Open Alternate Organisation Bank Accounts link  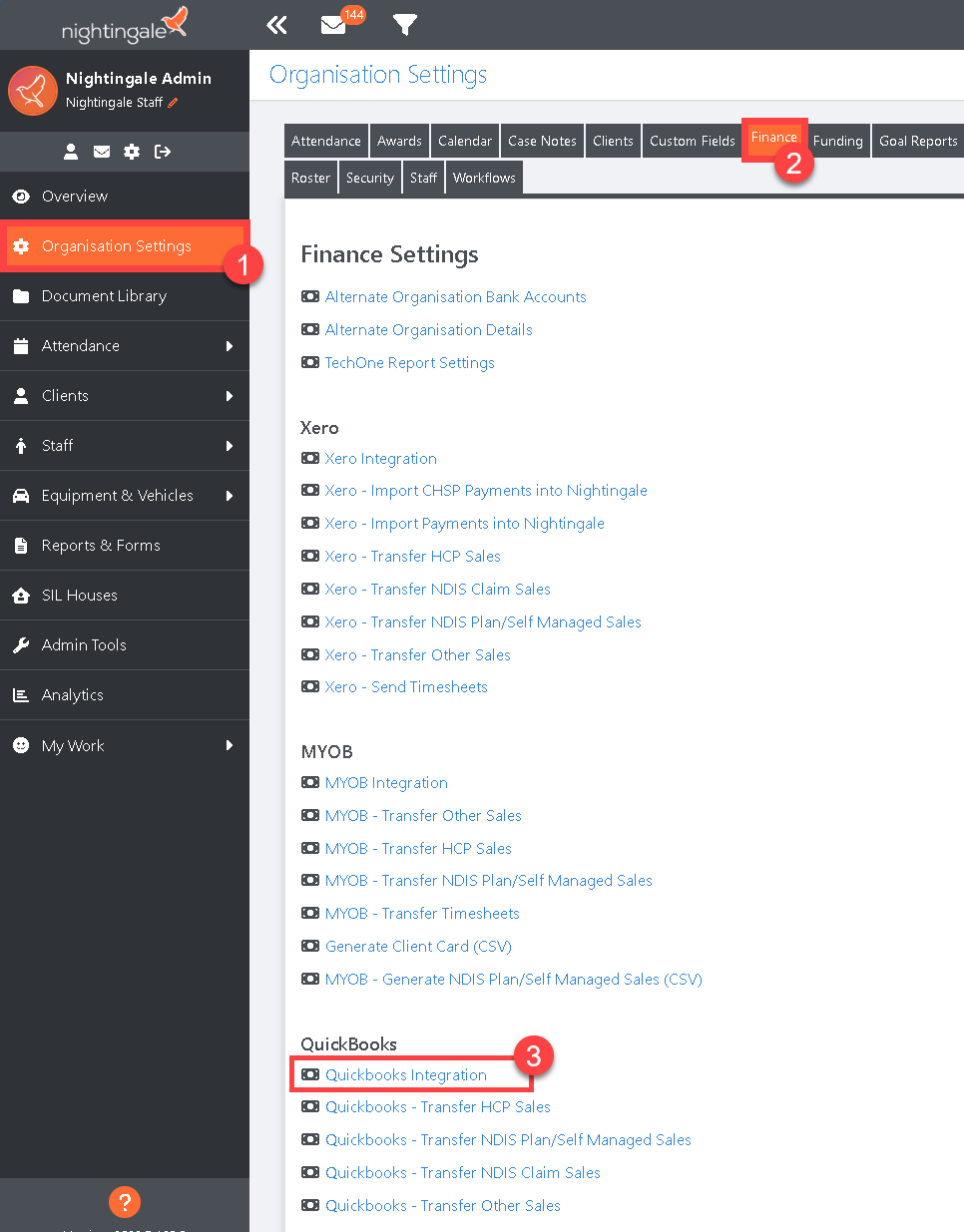[x=455, y=296]
